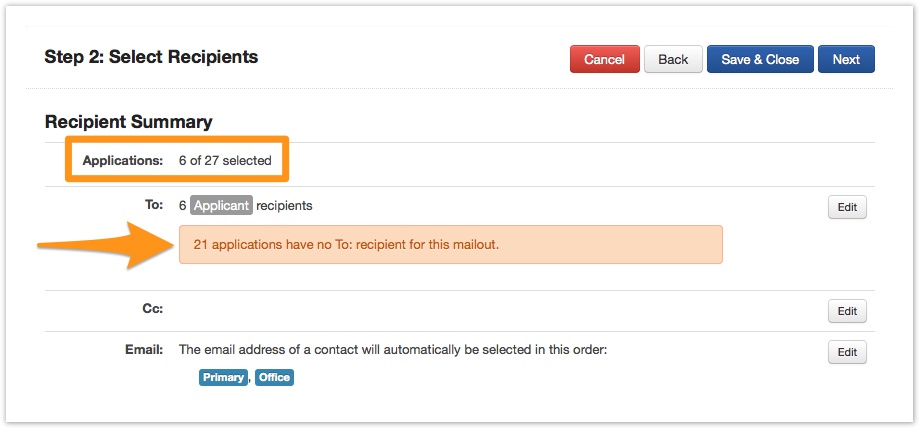Go back using the Back button
The image size is (919, 428).
click(x=673, y=59)
